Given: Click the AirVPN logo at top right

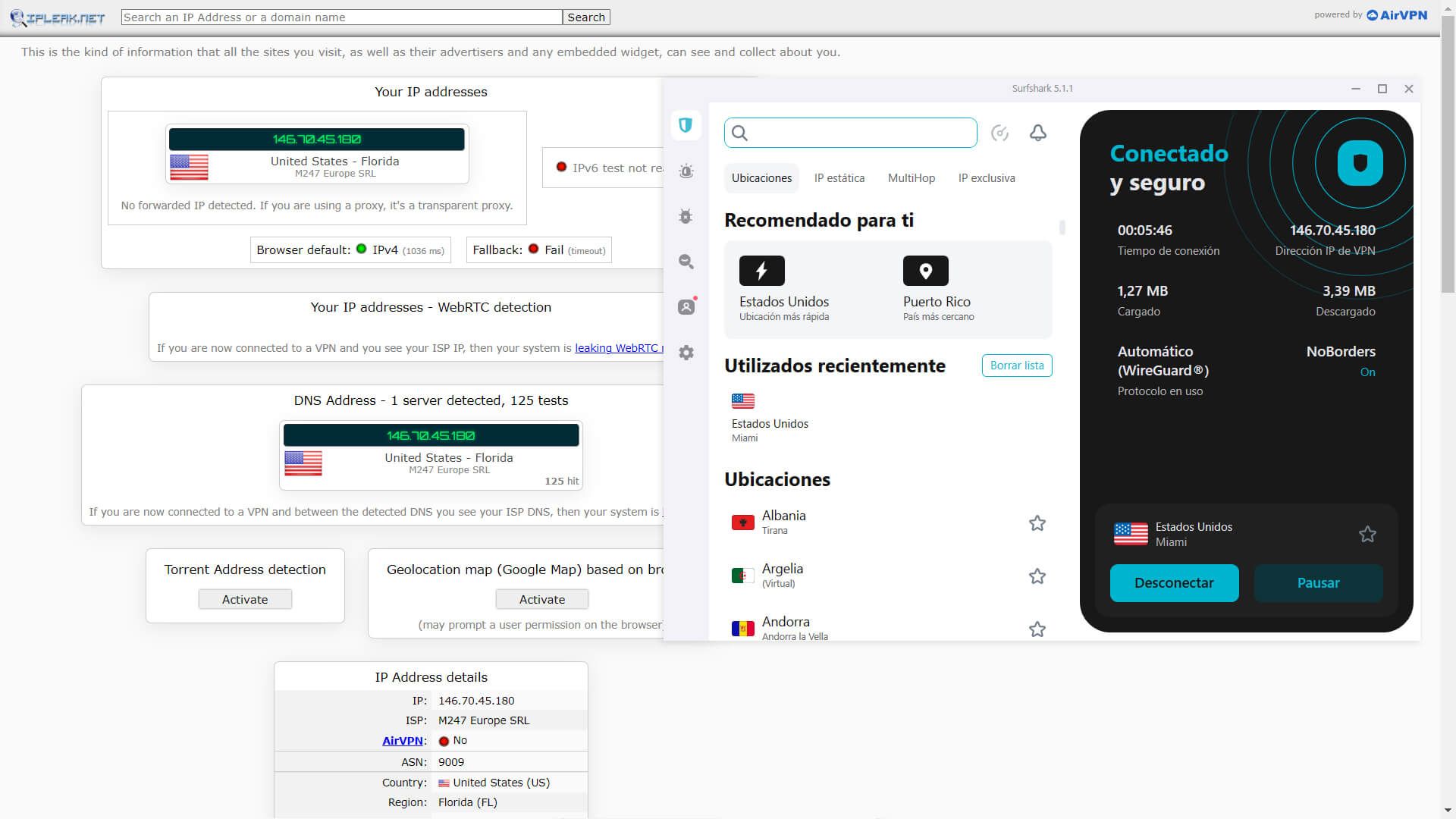Looking at the screenshot, I should [x=1397, y=15].
